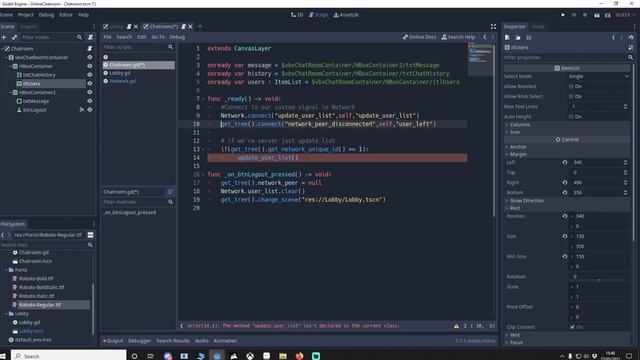Reset the Margin Right value
This screenshot has width=640, height=360.
(x=565, y=182)
